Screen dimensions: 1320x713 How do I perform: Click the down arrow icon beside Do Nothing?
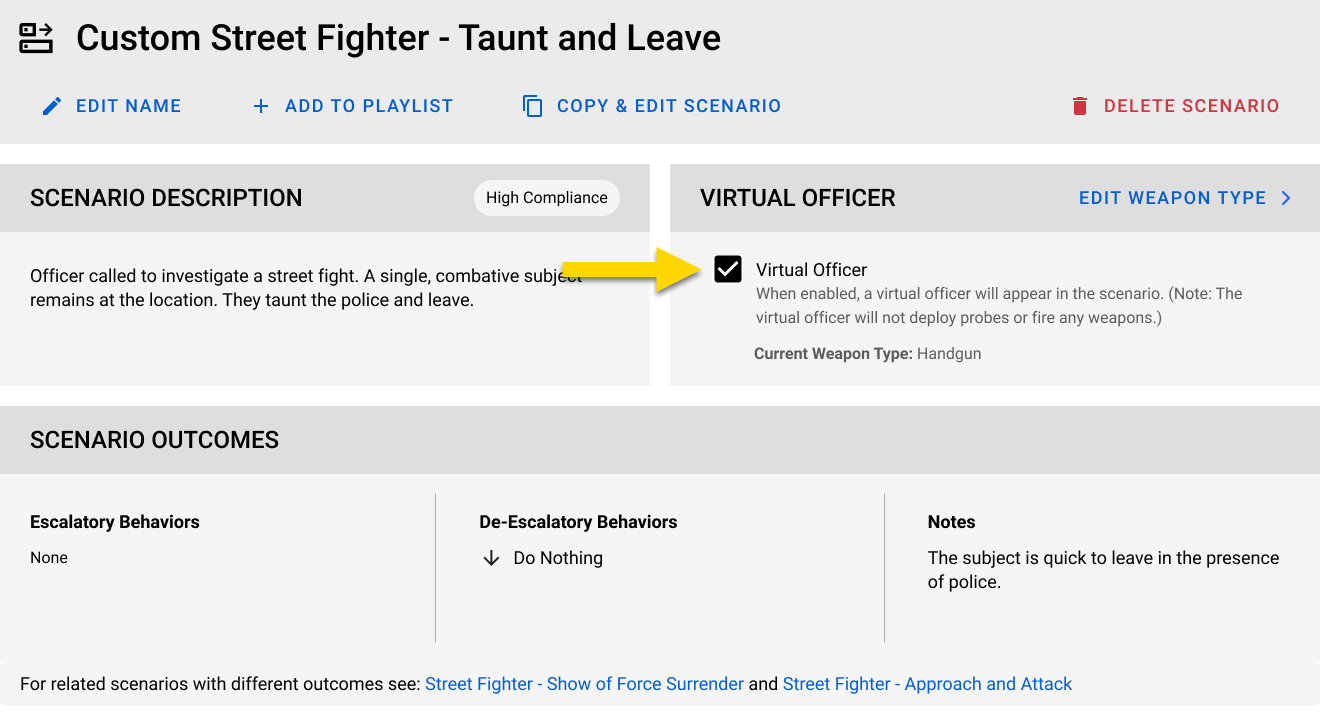491,558
